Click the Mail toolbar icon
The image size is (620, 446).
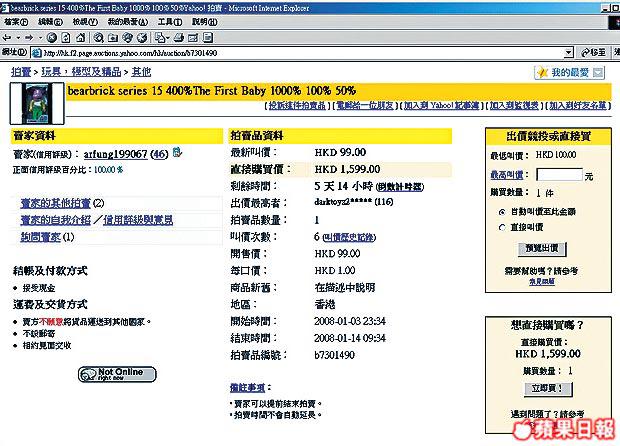tap(160, 38)
